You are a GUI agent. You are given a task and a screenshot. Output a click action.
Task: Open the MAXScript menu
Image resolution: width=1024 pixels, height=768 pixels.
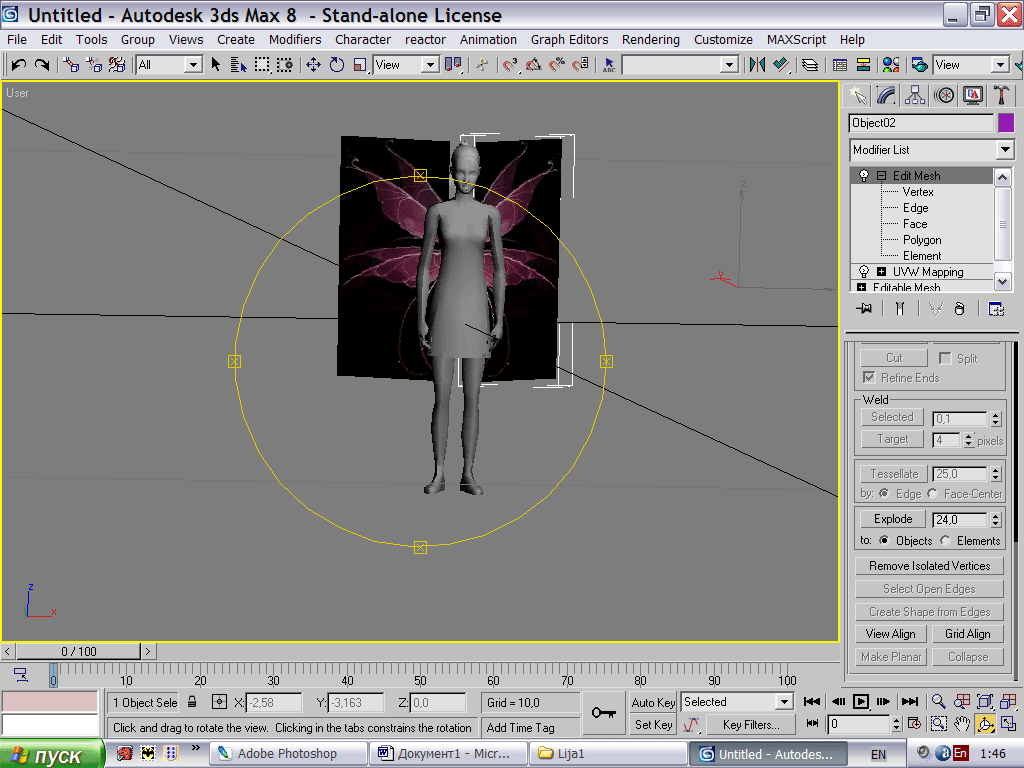[x=796, y=40]
